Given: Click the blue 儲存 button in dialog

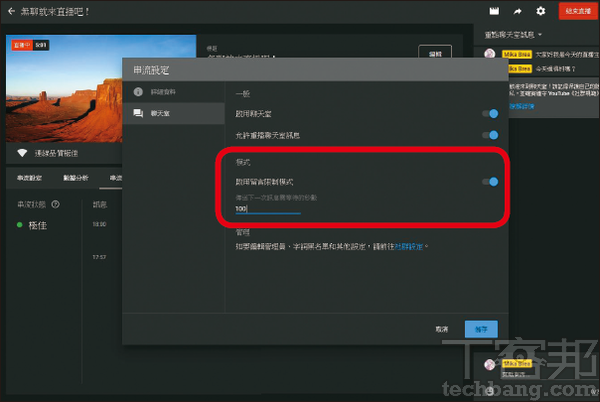Looking at the screenshot, I should coord(481,328).
